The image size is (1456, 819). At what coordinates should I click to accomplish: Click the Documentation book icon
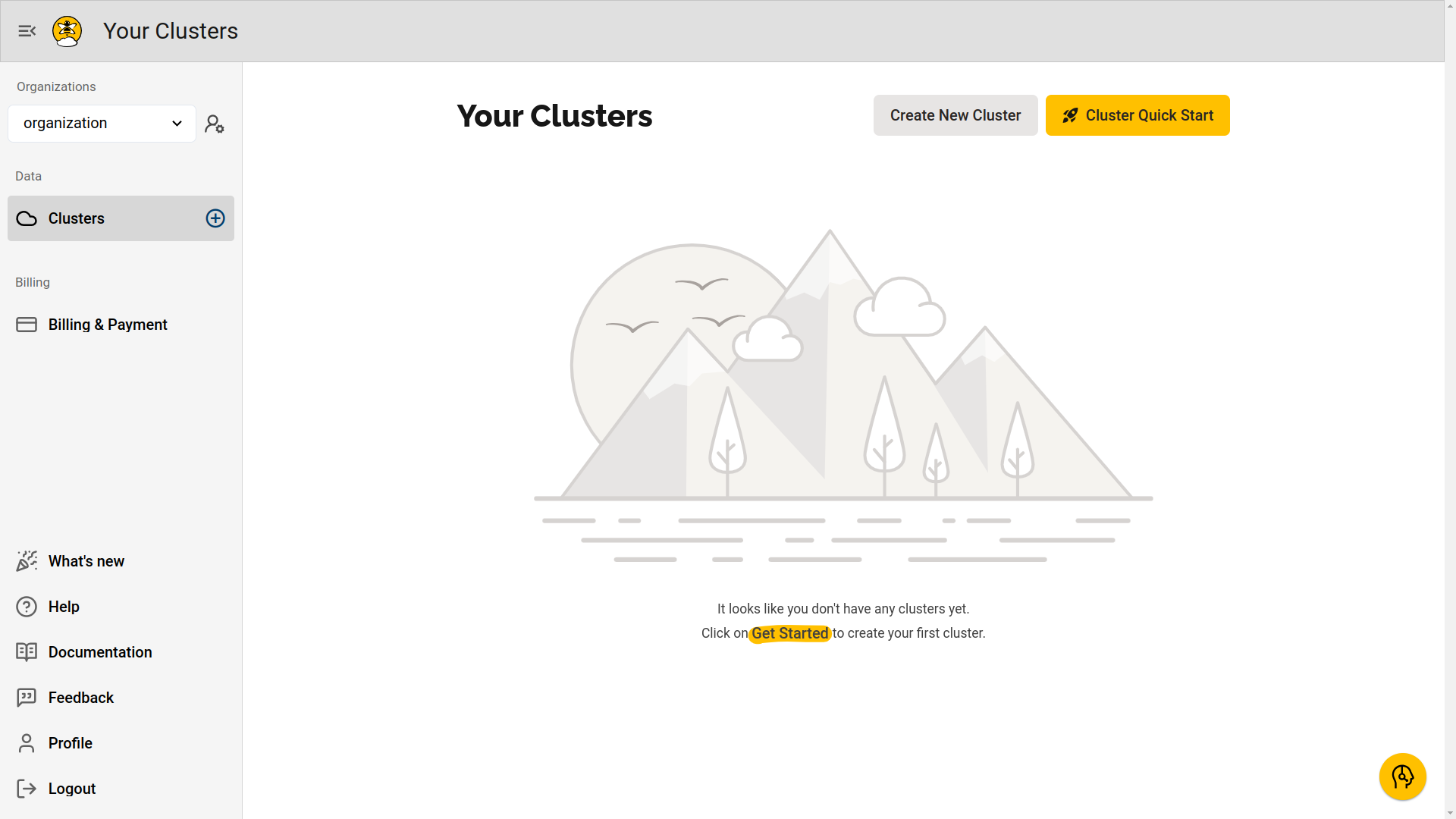click(26, 651)
